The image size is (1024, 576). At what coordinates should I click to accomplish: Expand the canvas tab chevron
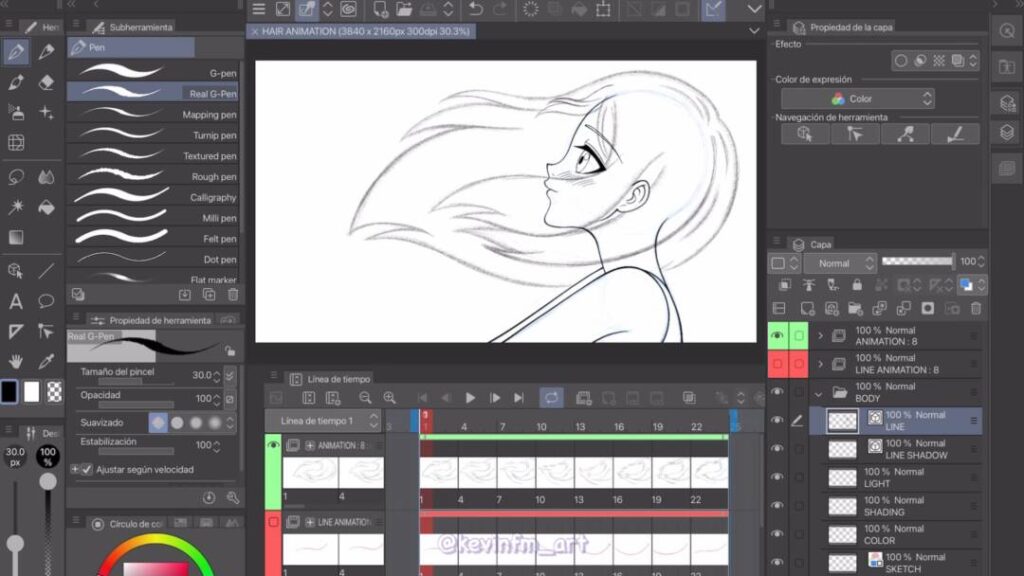click(x=754, y=31)
